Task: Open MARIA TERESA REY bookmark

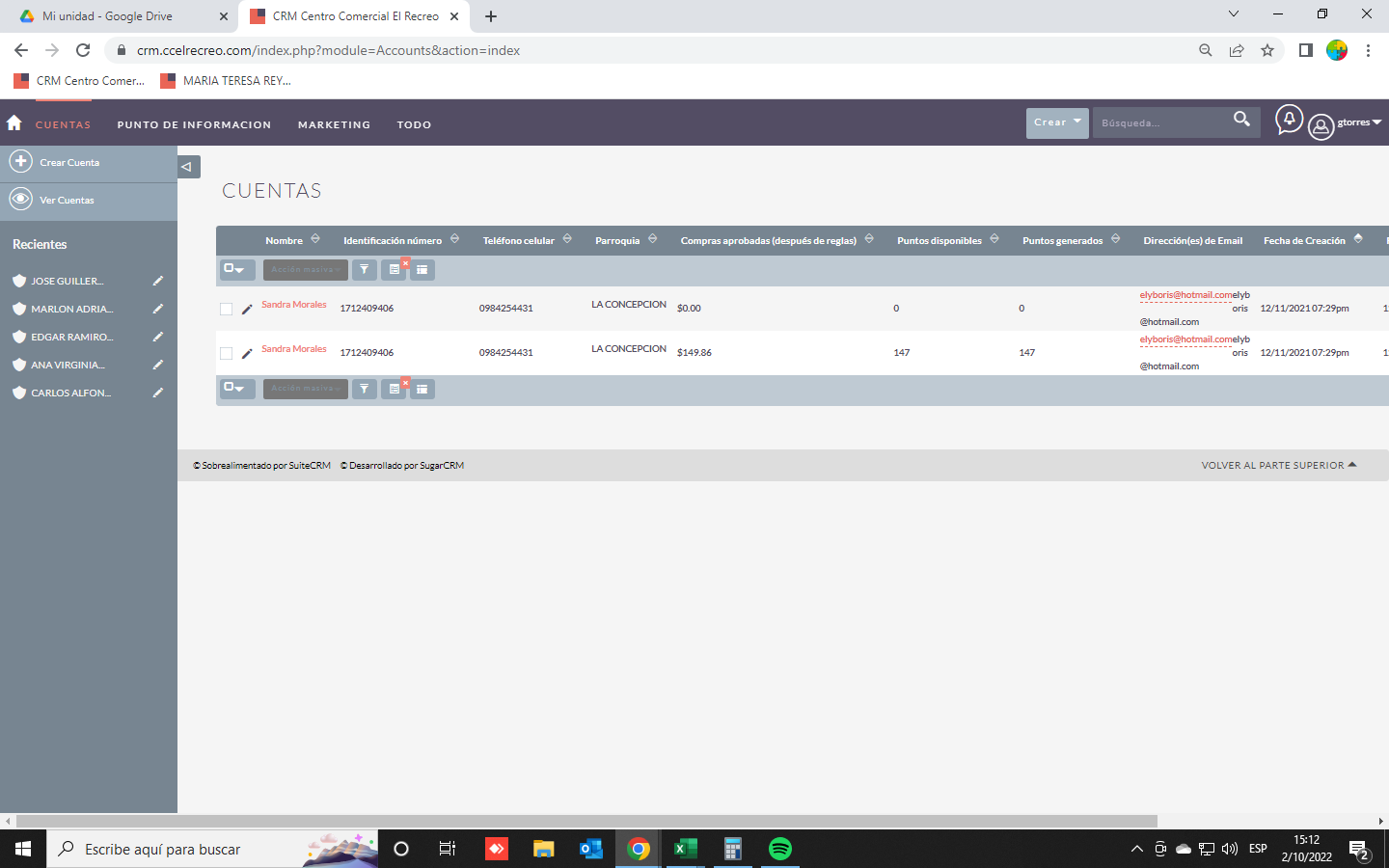Action: tap(226, 81)
